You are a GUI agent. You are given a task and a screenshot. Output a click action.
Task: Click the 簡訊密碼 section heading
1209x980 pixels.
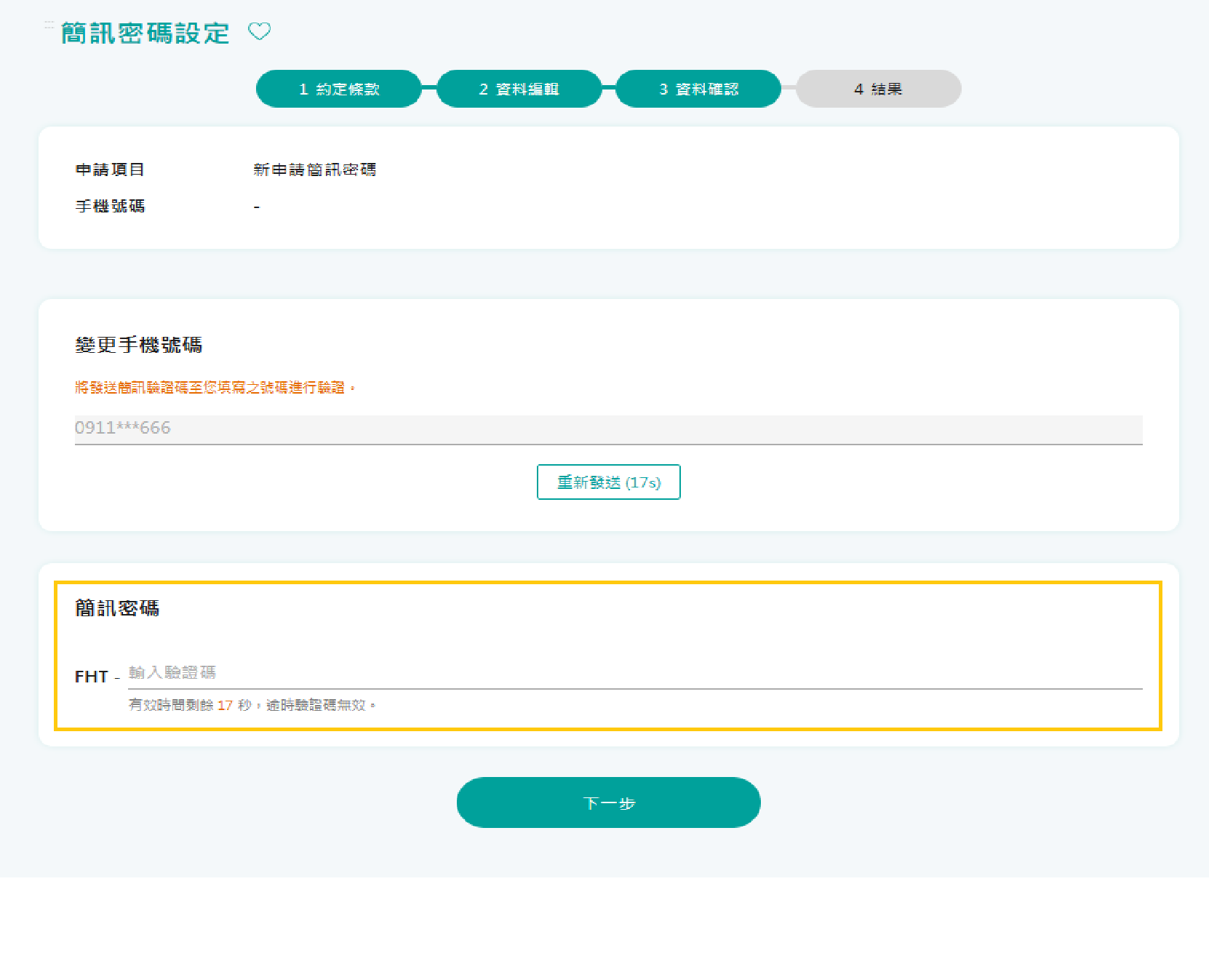(117, 608)
